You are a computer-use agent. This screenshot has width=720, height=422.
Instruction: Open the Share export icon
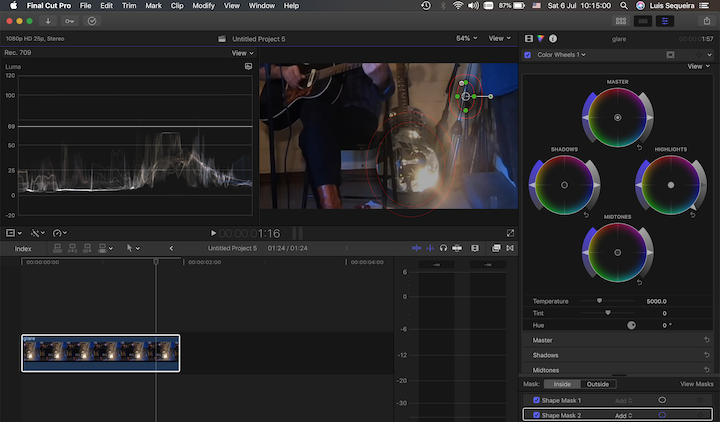(x=707, y=20)
